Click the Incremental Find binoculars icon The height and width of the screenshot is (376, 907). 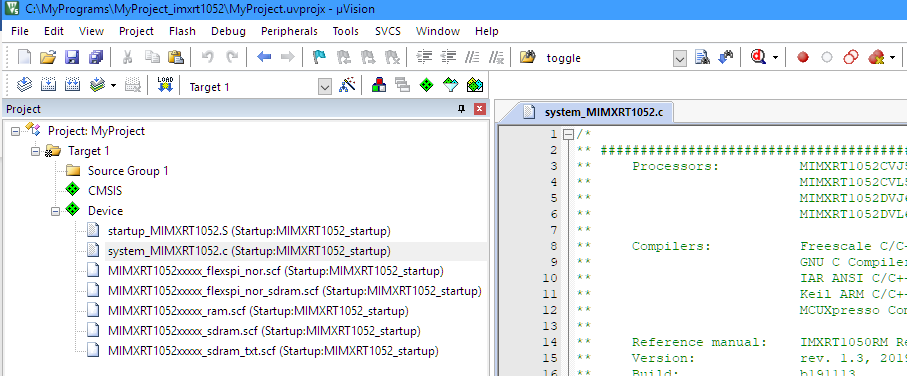[x=725, y=57]
